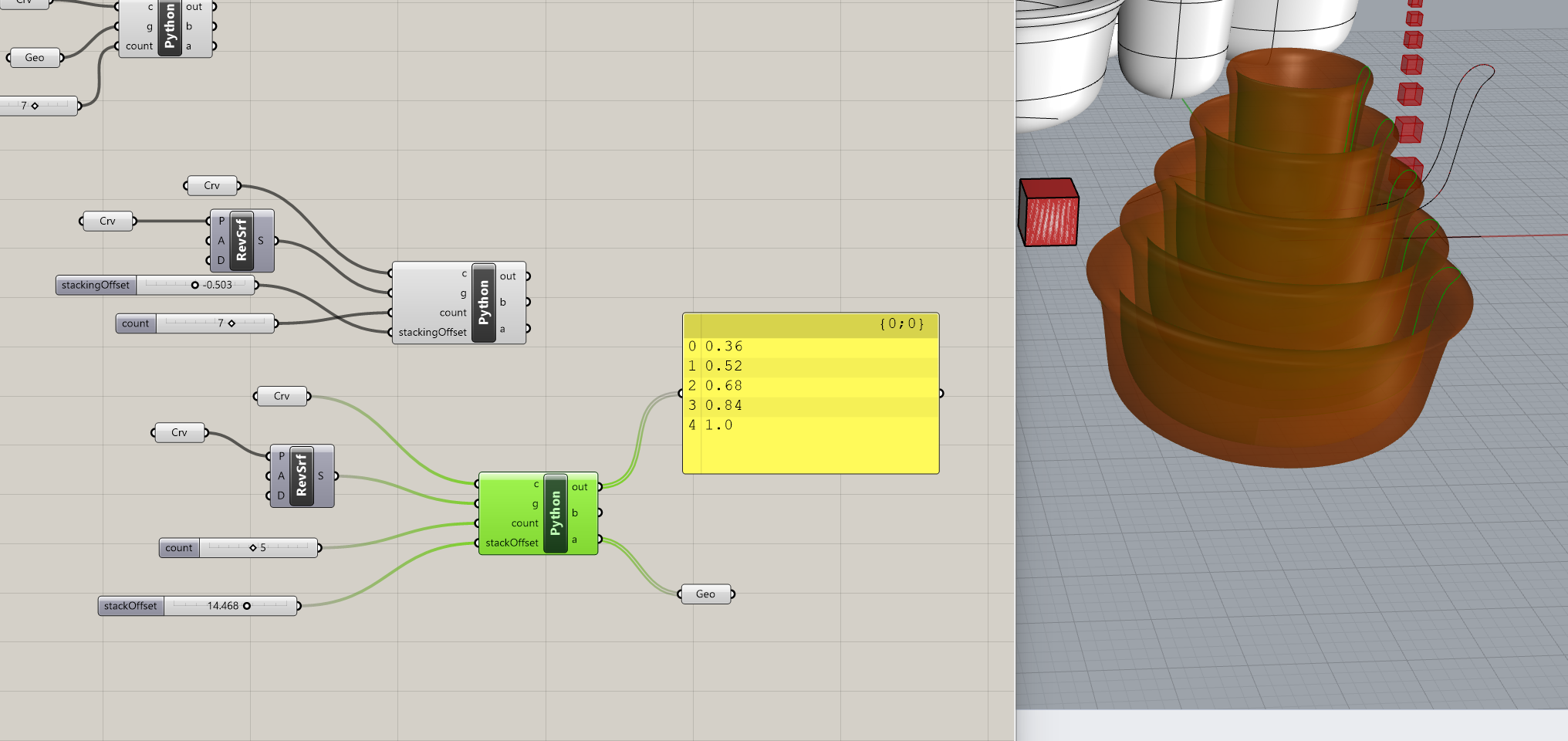Select the RevSrf component feeding the gray Python
The image size is (1568, 741).
242,240
